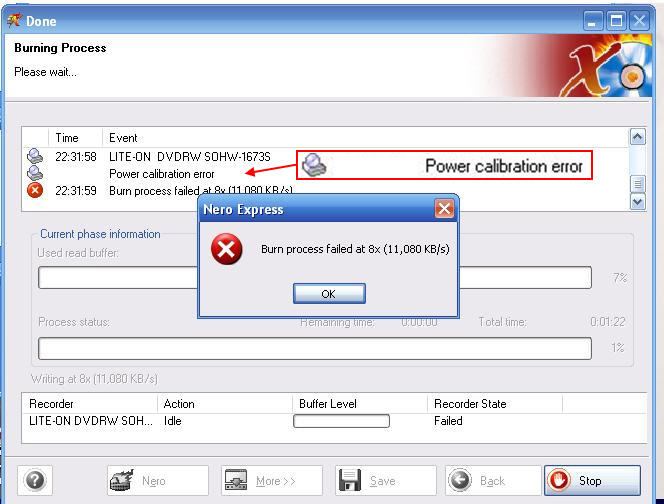Minimize the Done window
This screenshot has height=504, width=664.
(x=593, y=21)
